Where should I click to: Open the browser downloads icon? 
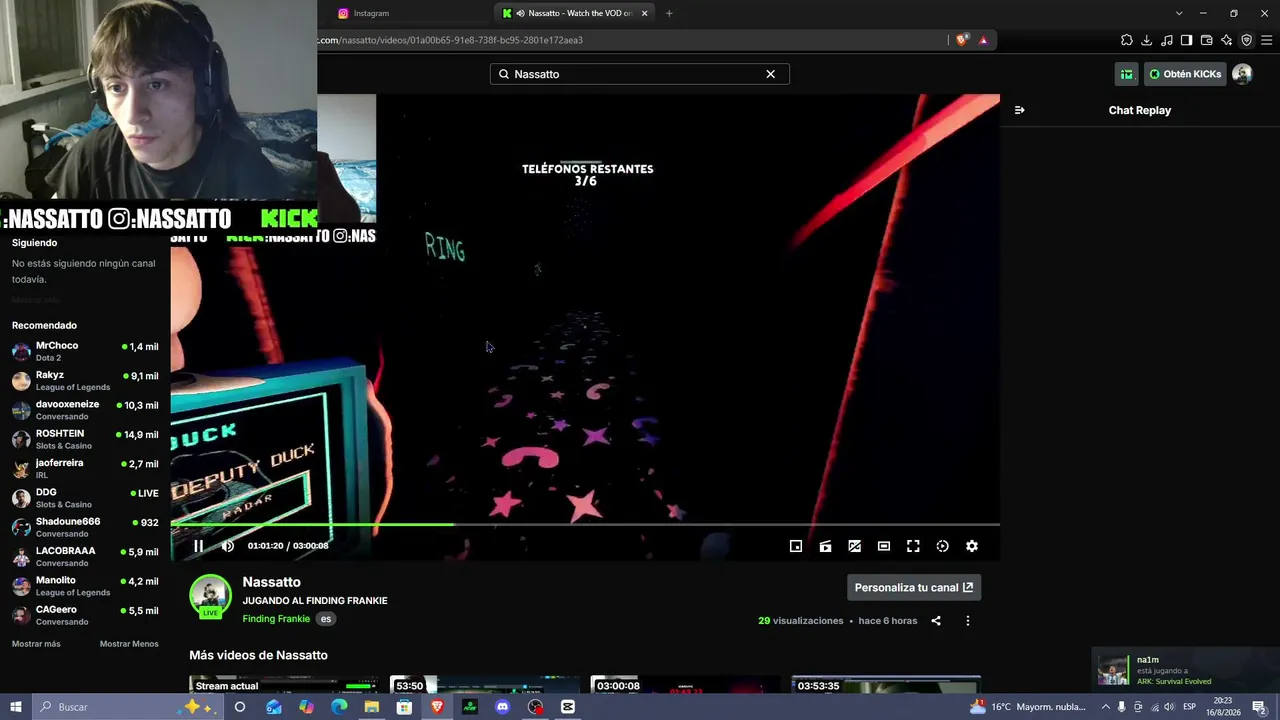(1147, 40)
